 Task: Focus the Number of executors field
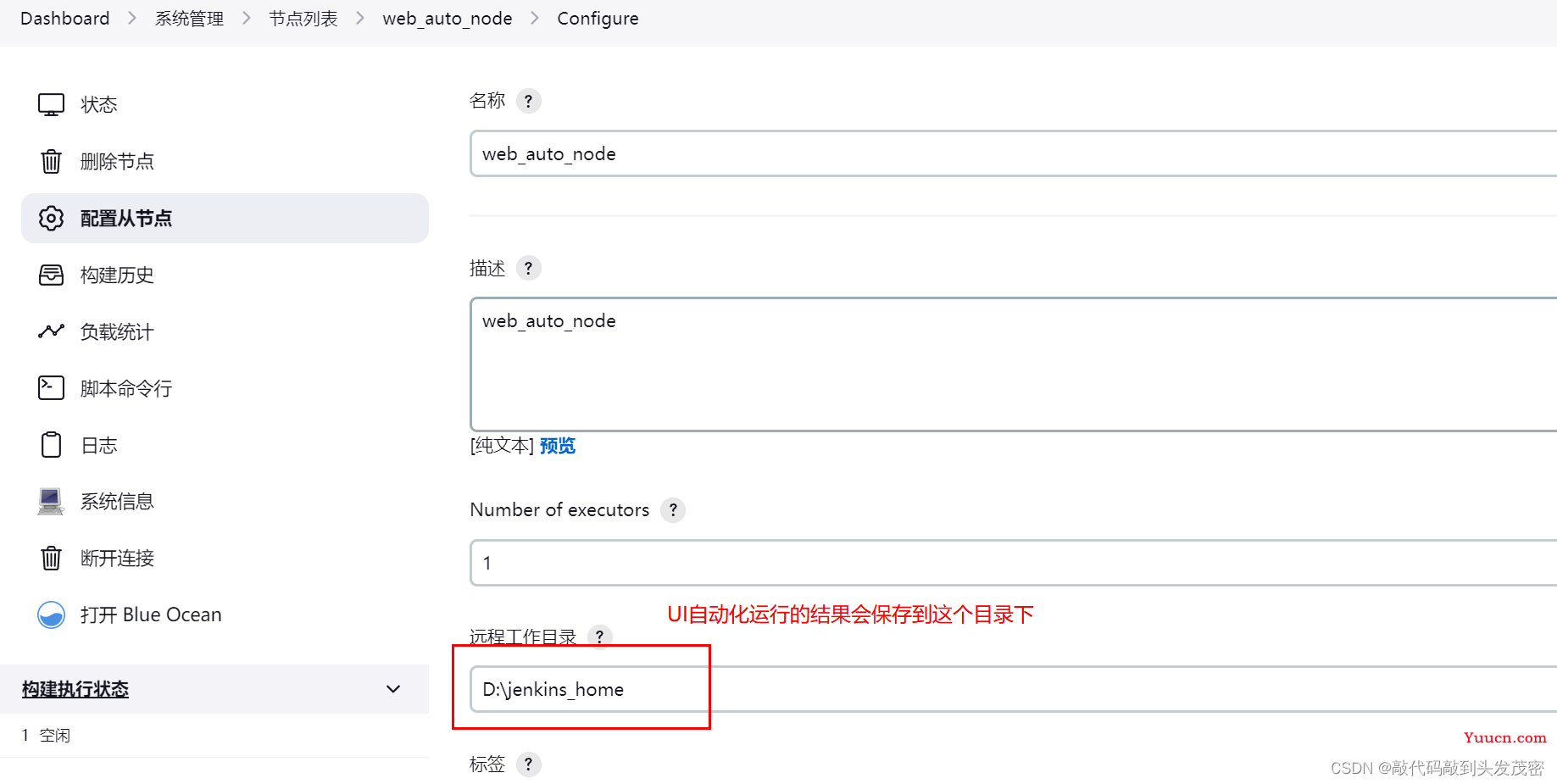pos(1013,563)
